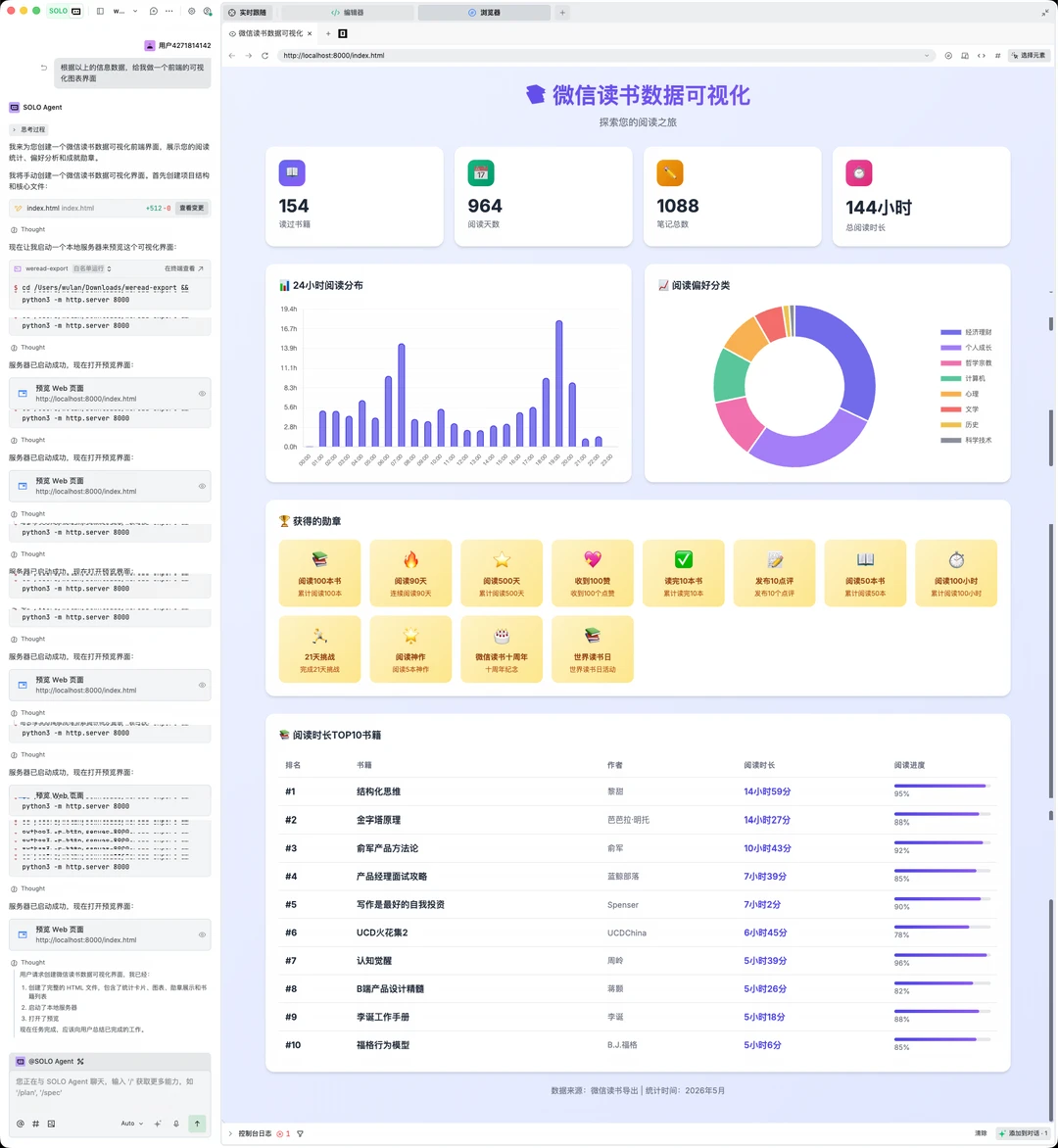Click the 添加到对话 button
This screenshot has width=1058, height=1148.
click(x=1024, y=1134)
